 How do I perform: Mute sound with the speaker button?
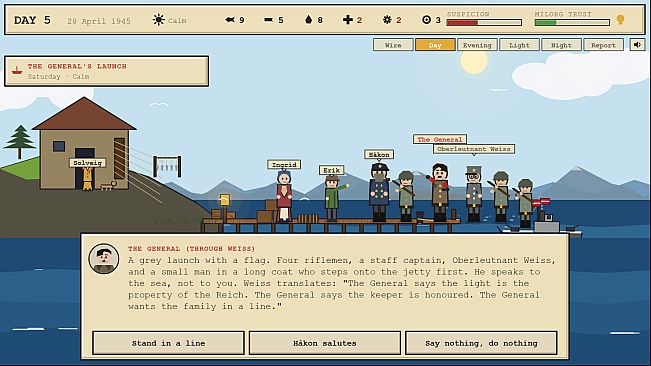point(637,45)
